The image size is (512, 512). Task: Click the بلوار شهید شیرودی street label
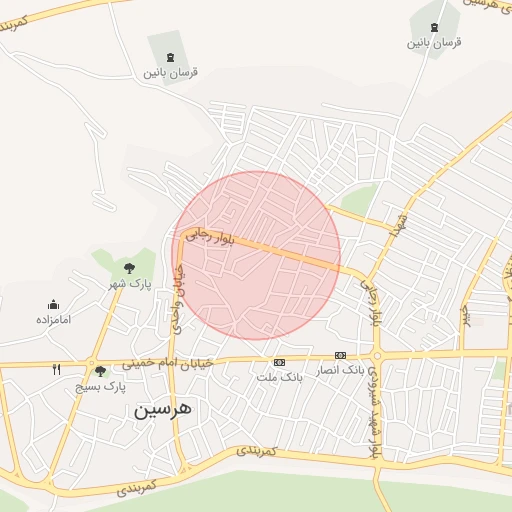click(x=375, y=412)
